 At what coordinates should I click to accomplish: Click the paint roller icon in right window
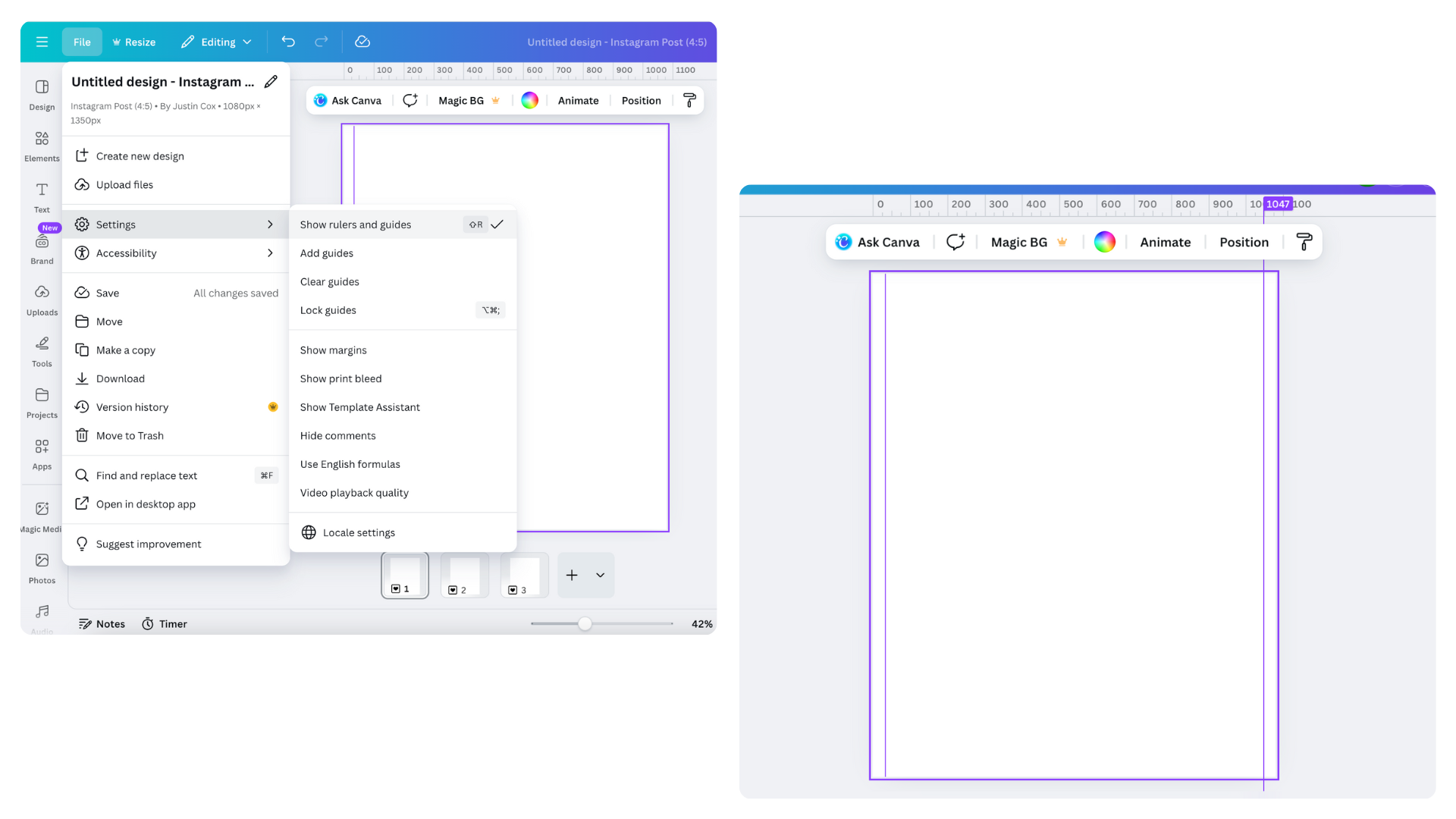click(1304, 242)
